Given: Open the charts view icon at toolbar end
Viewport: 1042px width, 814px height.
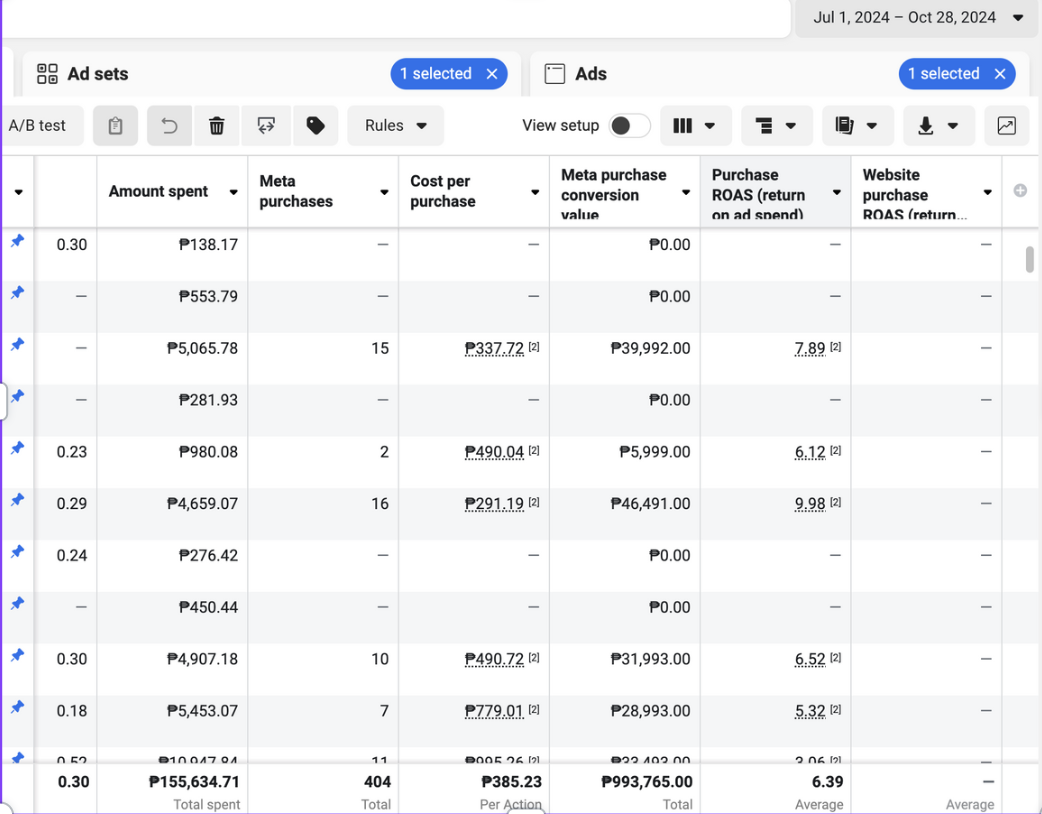Looking at the screenshot, I should [1006, 126].
